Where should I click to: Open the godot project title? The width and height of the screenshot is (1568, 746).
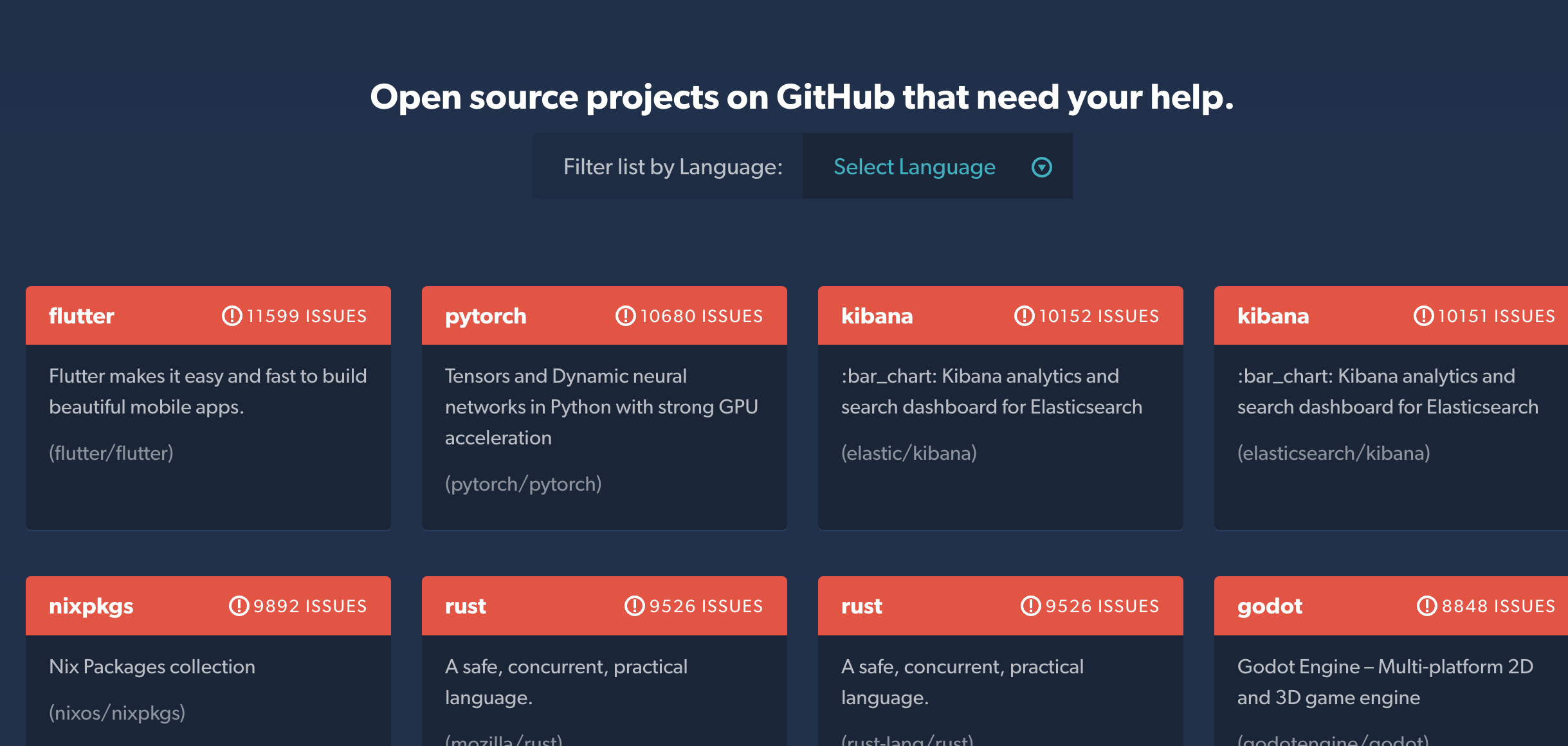click(1270, 606)
